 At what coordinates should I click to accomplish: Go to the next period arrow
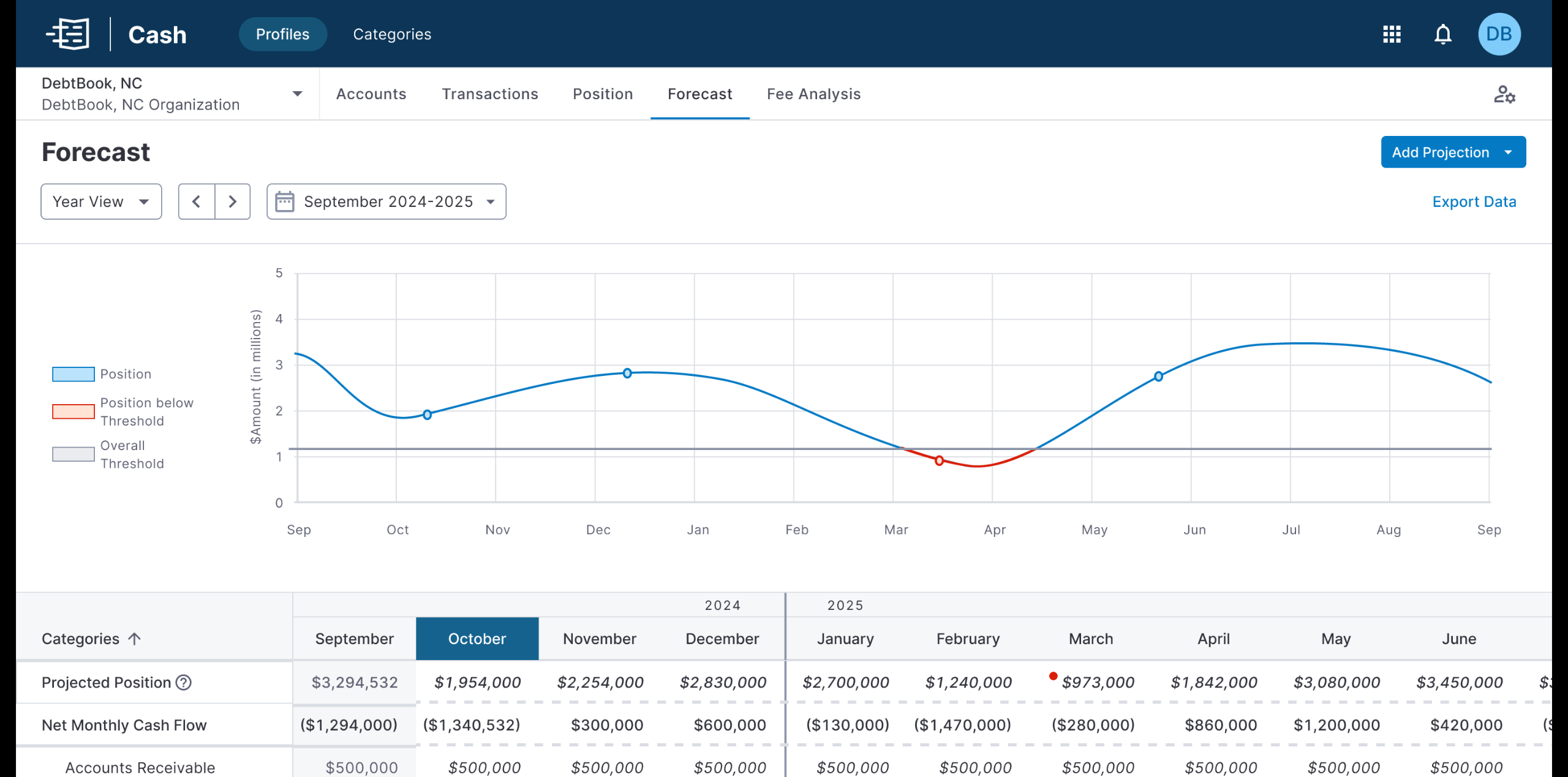click(232, 201)
